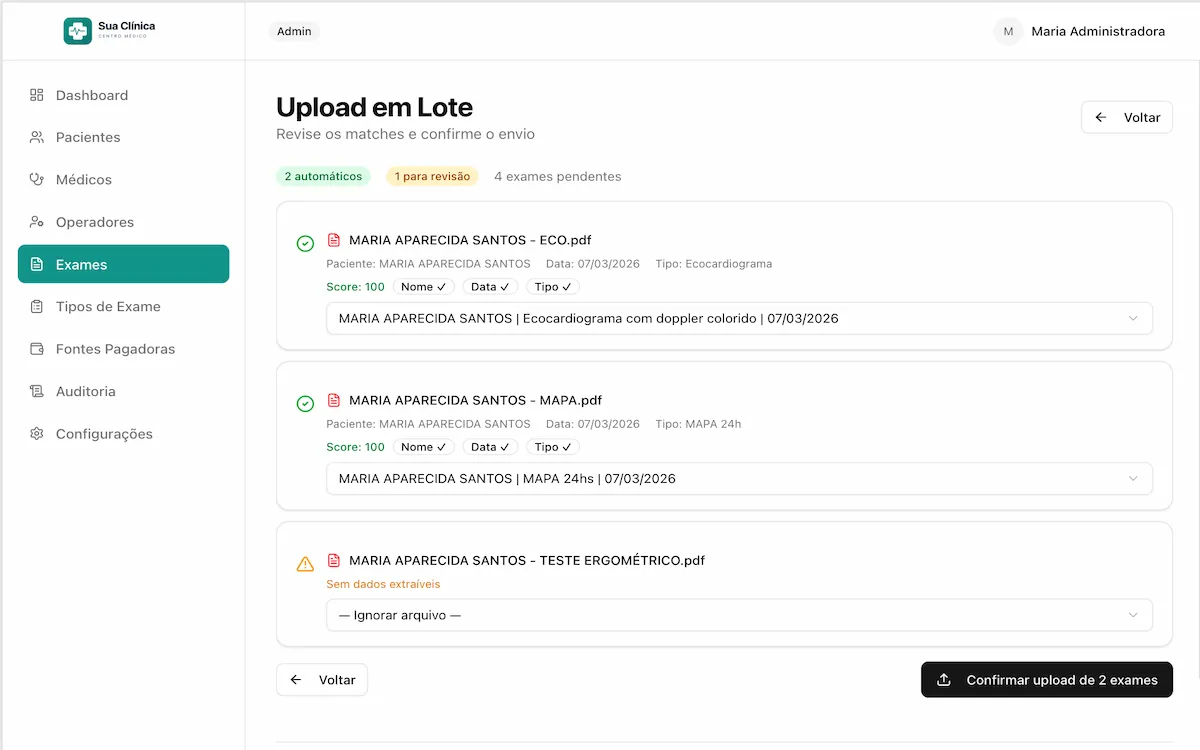The image size is (1200, 750).
Task: Click green check icon beside ECO.pdf
Action: click(306, 243)
